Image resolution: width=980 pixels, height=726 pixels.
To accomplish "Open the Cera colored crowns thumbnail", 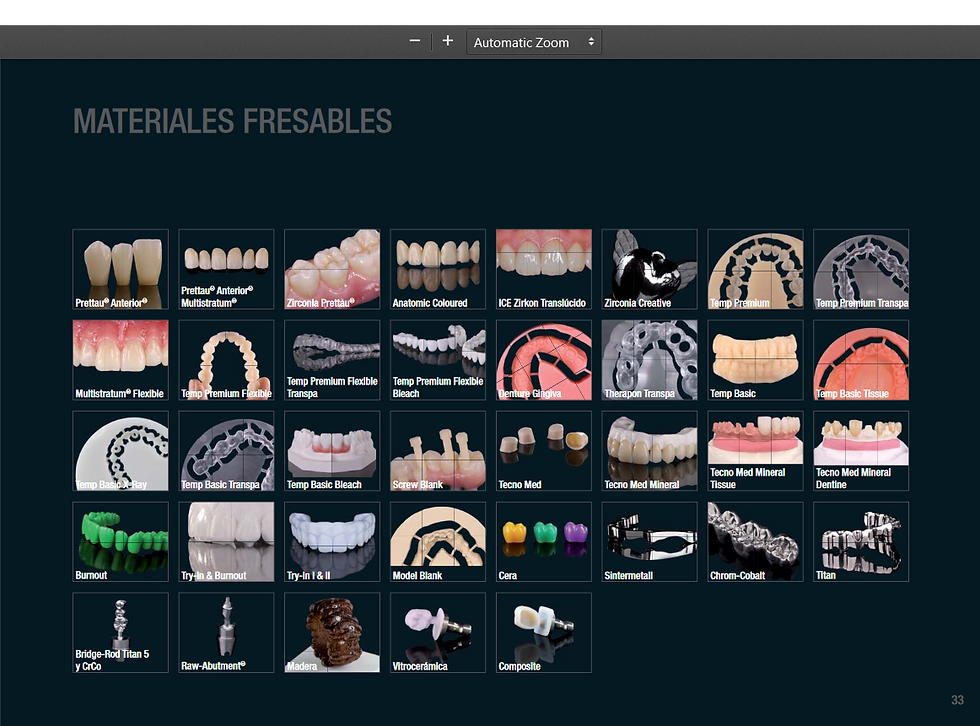I will coord(544,542).
